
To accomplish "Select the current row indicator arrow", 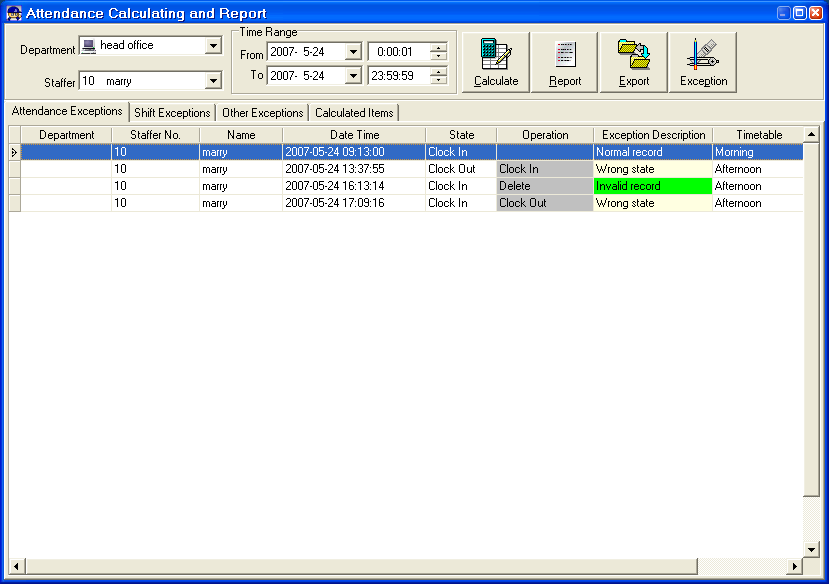I will tap(14, 152).
